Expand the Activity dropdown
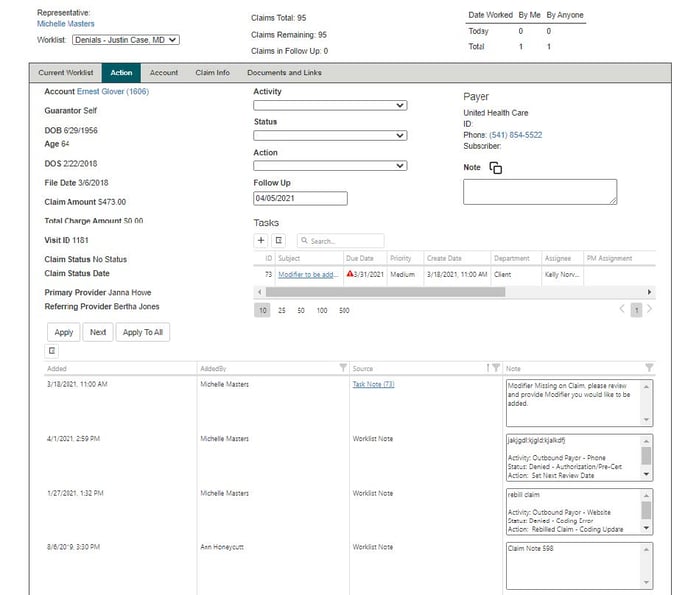 click(329, 105)
